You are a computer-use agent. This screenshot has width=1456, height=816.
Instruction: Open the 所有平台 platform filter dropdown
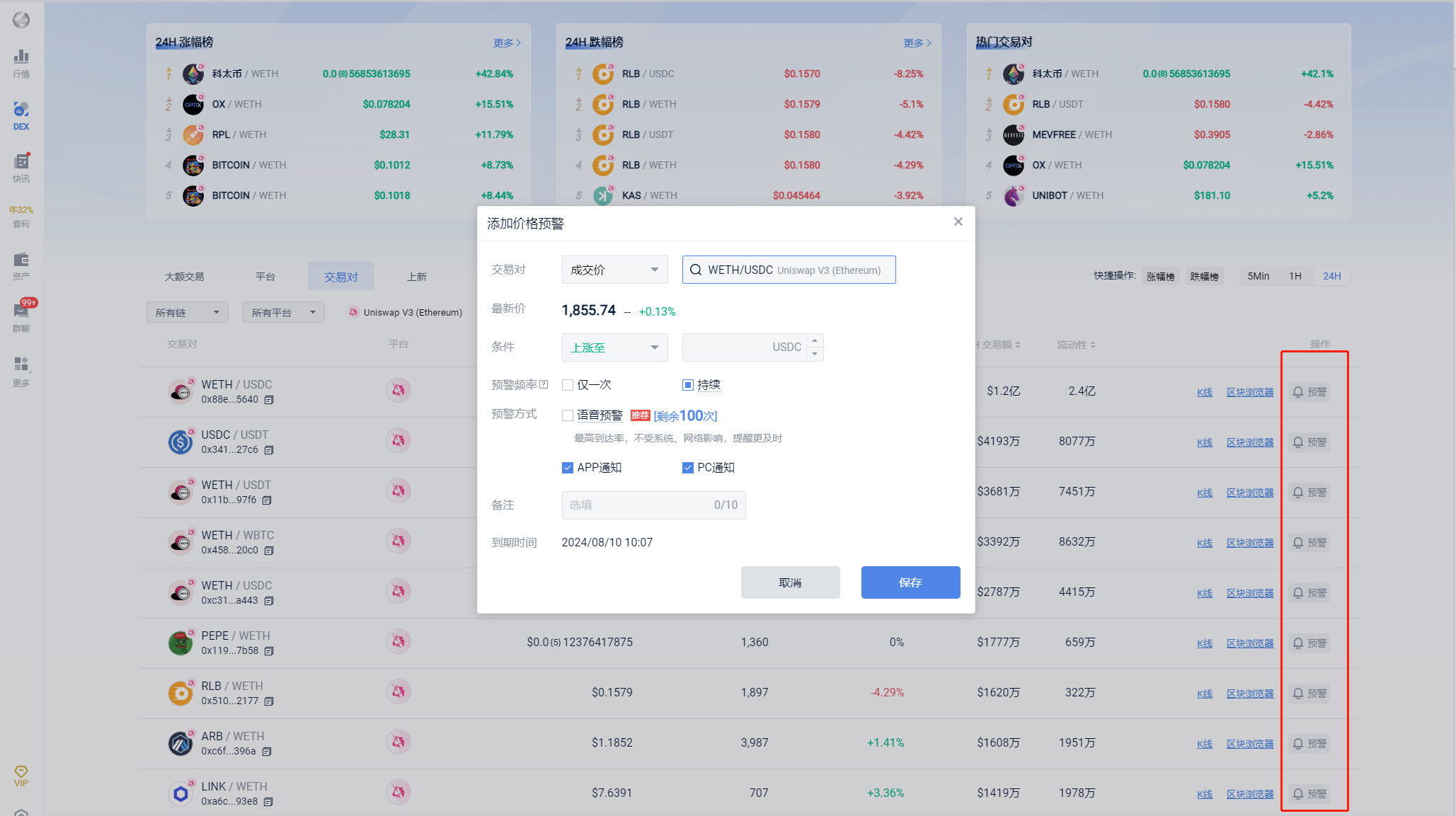pyautogui.click(x=284, y=312)
